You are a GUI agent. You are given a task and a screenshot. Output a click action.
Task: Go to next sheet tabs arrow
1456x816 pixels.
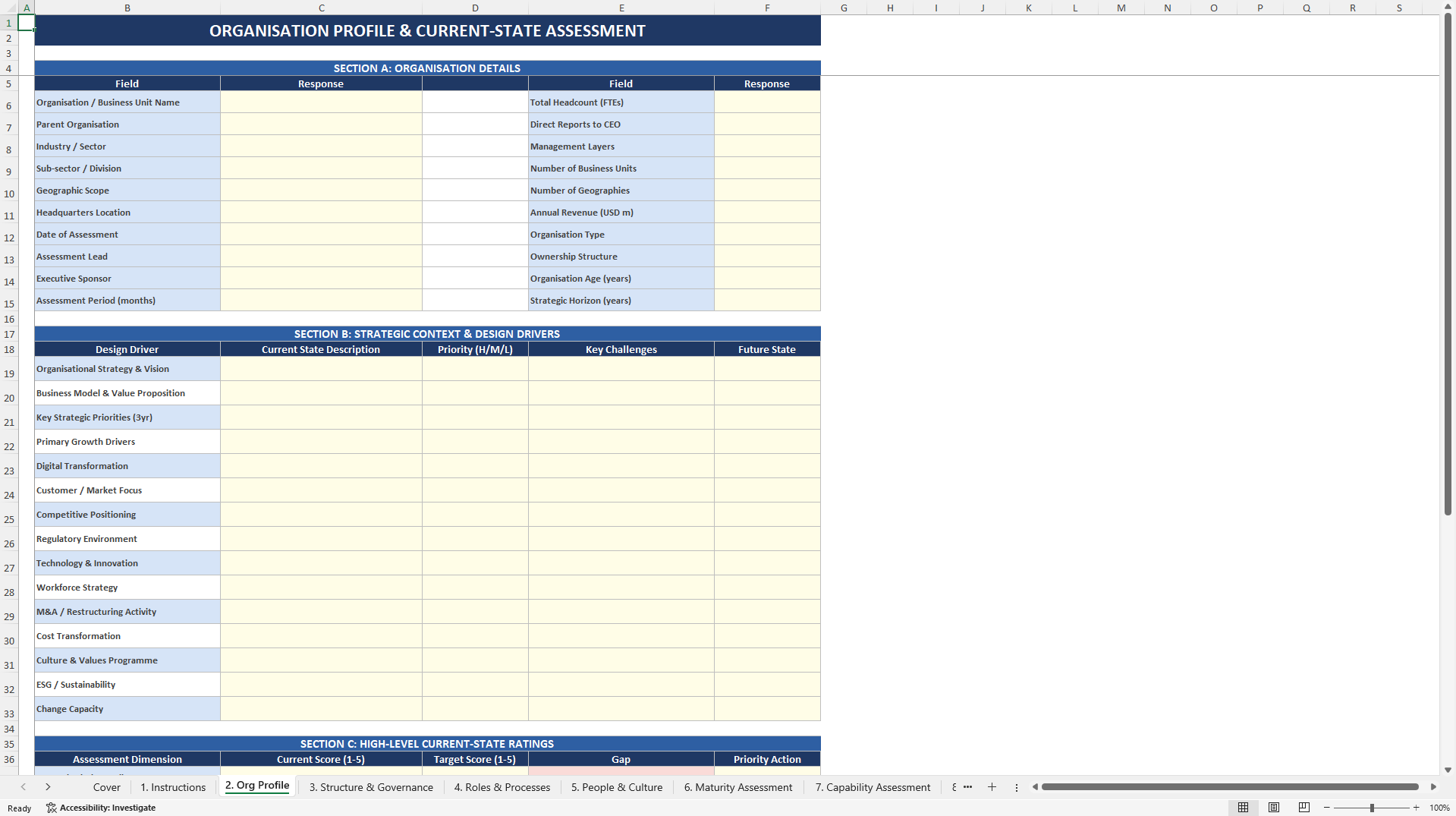coord(48,787)
